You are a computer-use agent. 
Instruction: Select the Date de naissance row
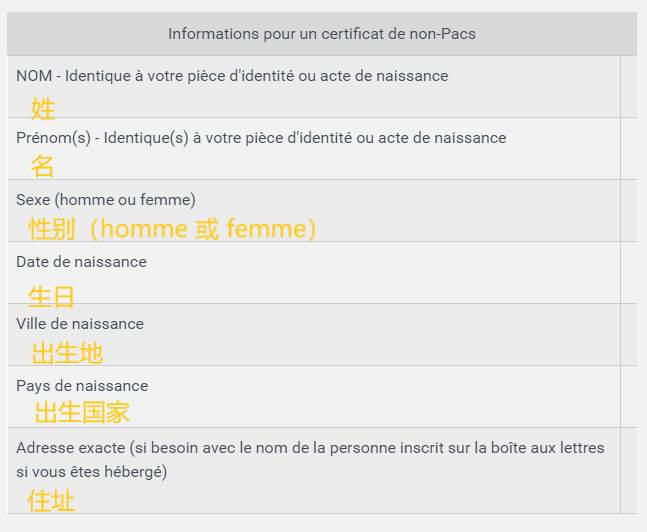point(314,273)
